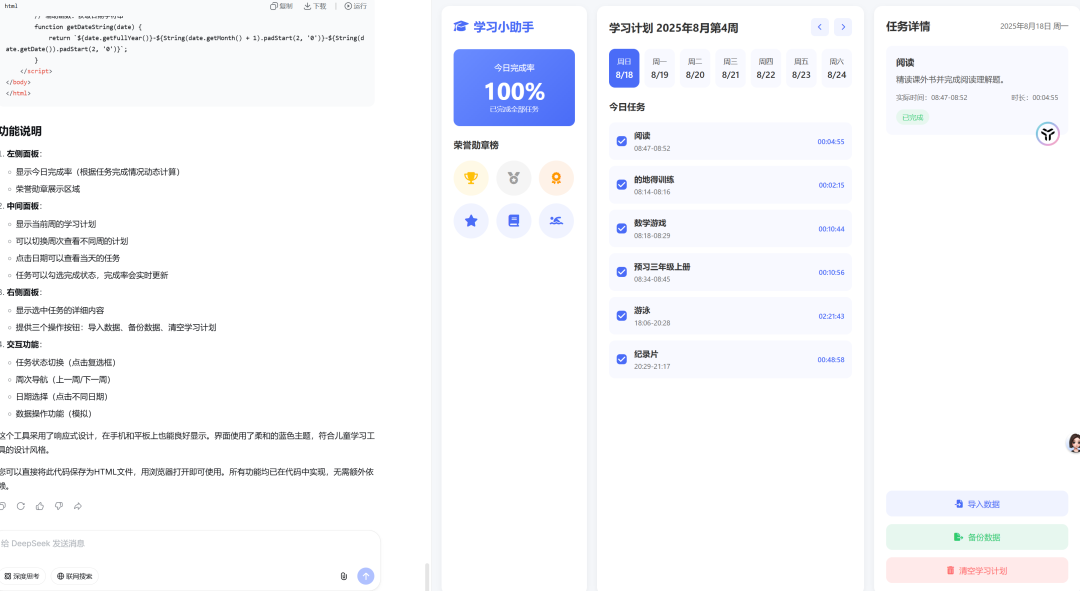This screenshot has height=591, width=1080.
Task: Click the regenerate response icon
Action: 20,506
